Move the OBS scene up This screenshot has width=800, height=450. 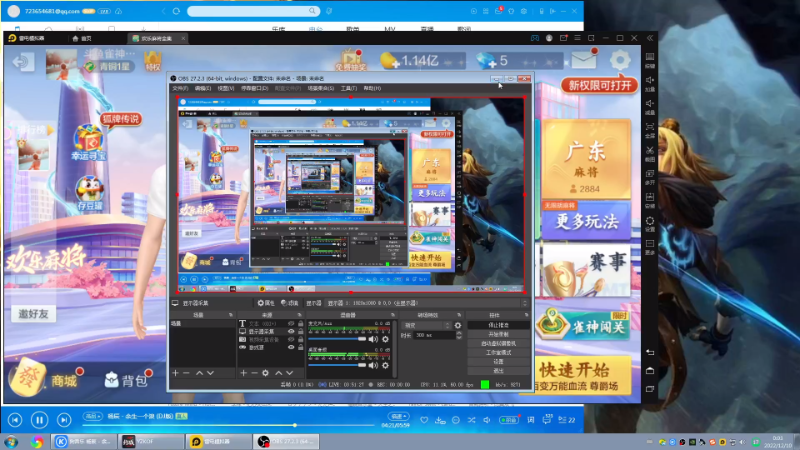coord(199,373)
